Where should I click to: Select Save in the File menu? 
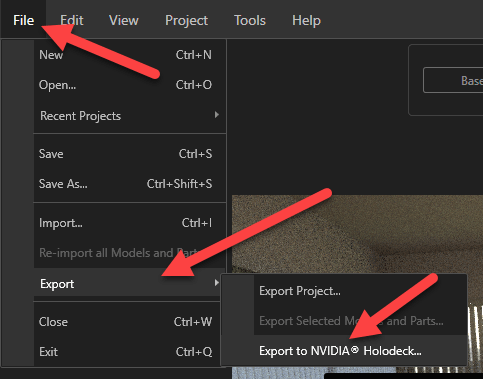(x=130, y=154)
